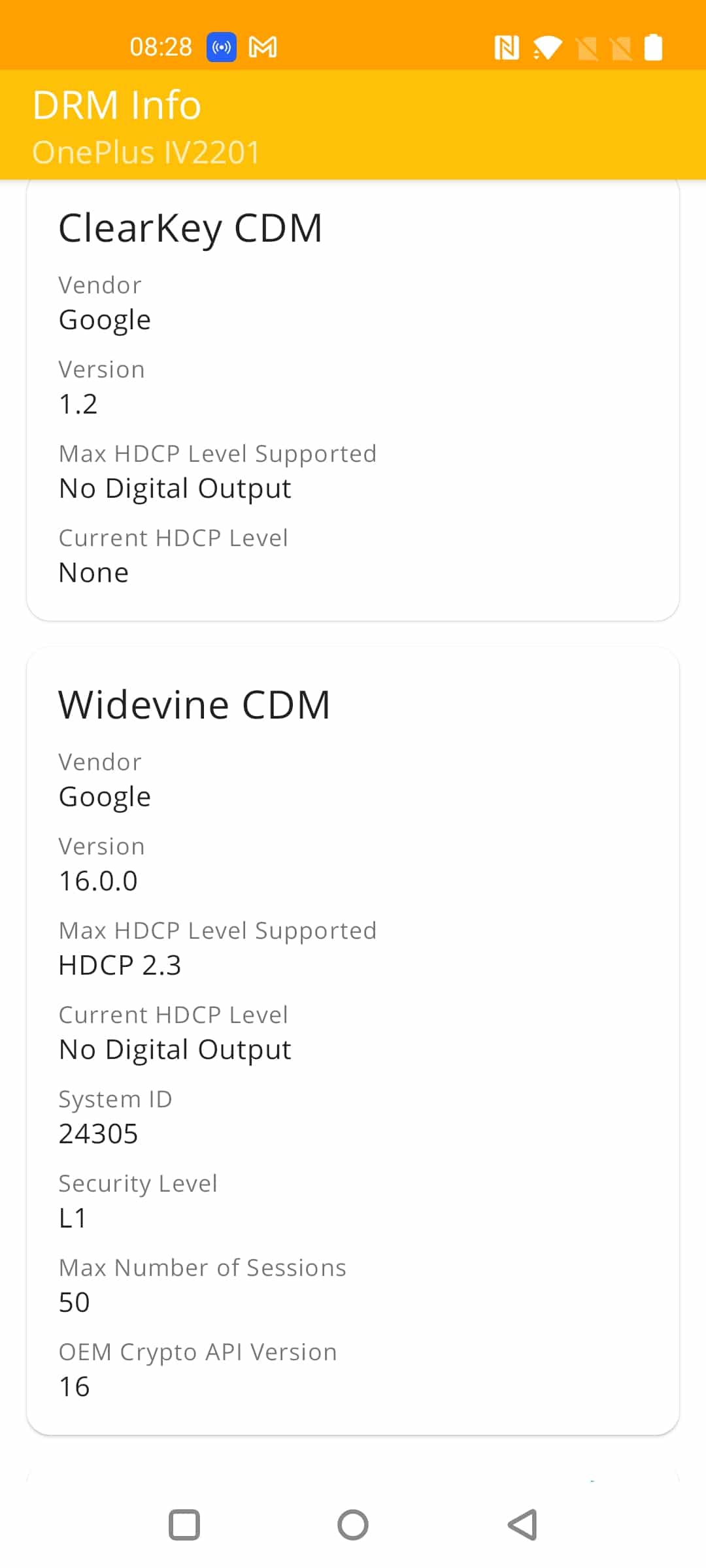Image resolution: width=706 pixels, height=1568 pixels.
Task: Tap the home circle navigation button
Action: 353,1525
